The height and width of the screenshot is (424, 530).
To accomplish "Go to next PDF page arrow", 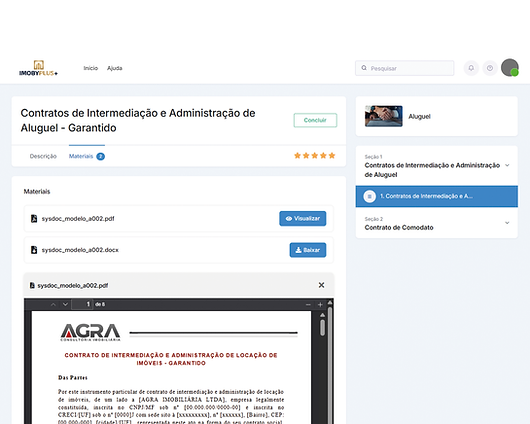I will click(x=65, y=304).
